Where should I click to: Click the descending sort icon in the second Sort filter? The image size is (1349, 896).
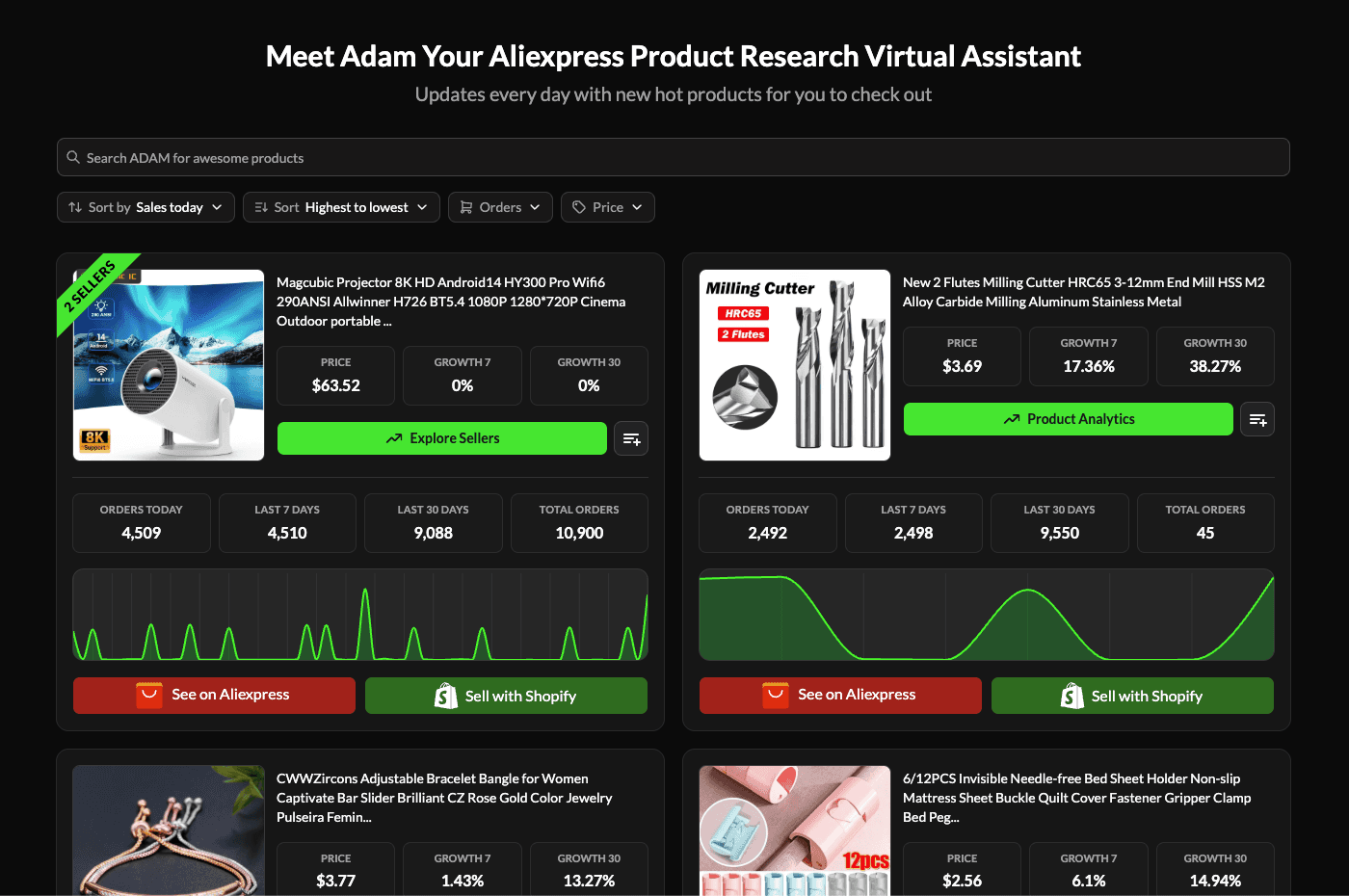click(x=261, y=206)
